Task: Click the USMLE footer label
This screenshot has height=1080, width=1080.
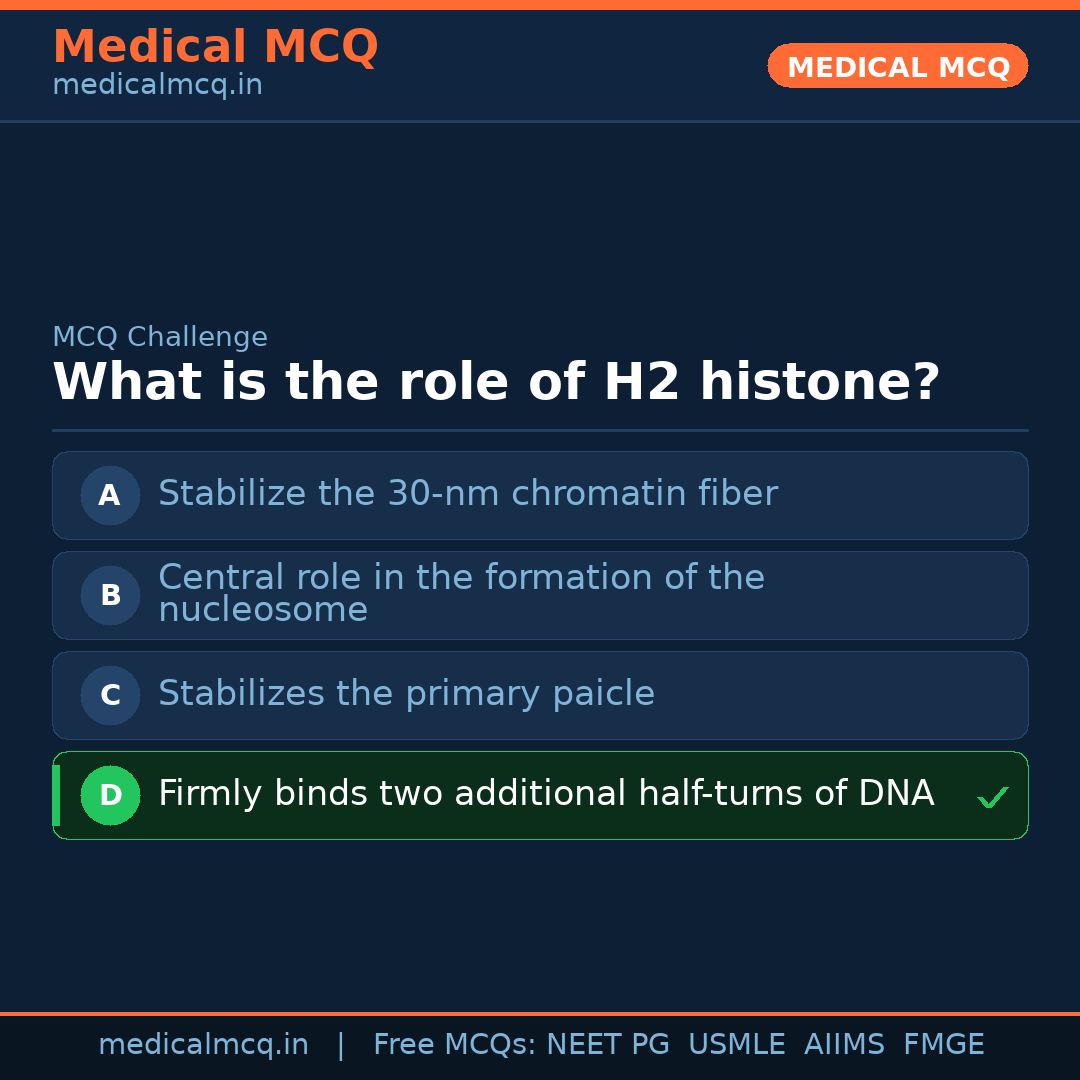Action: [736, 1045]
